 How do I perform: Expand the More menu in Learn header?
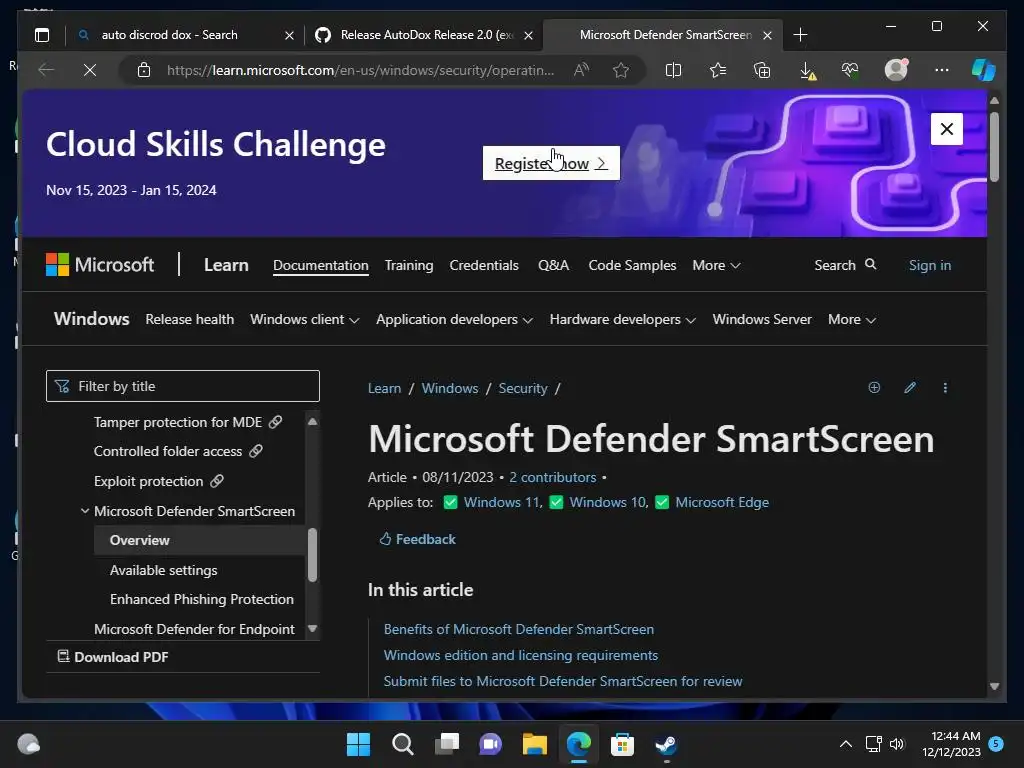tap(716, 265)
